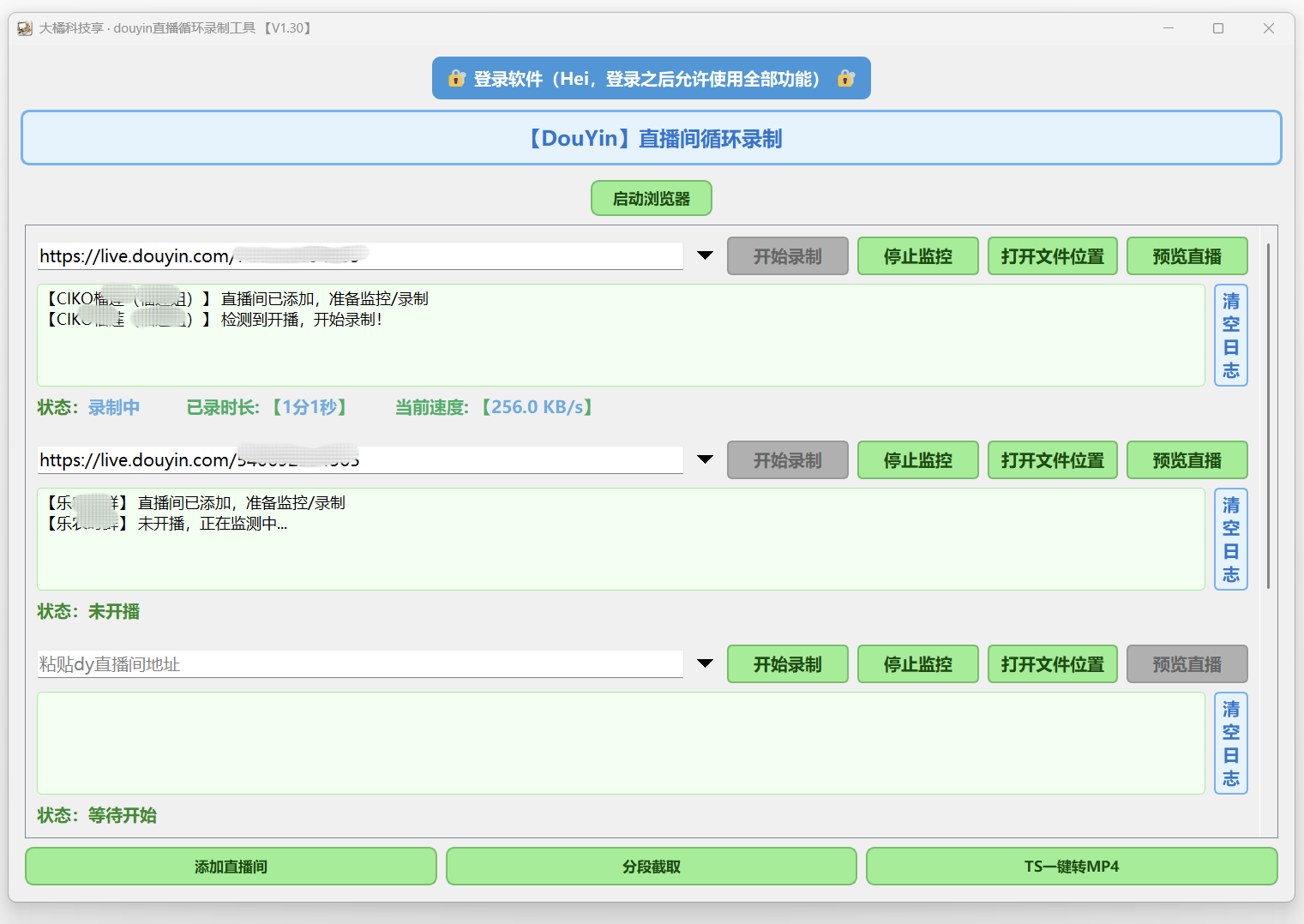
Task: Click 开始录制 in the second room row
Action: click(788, 460)
